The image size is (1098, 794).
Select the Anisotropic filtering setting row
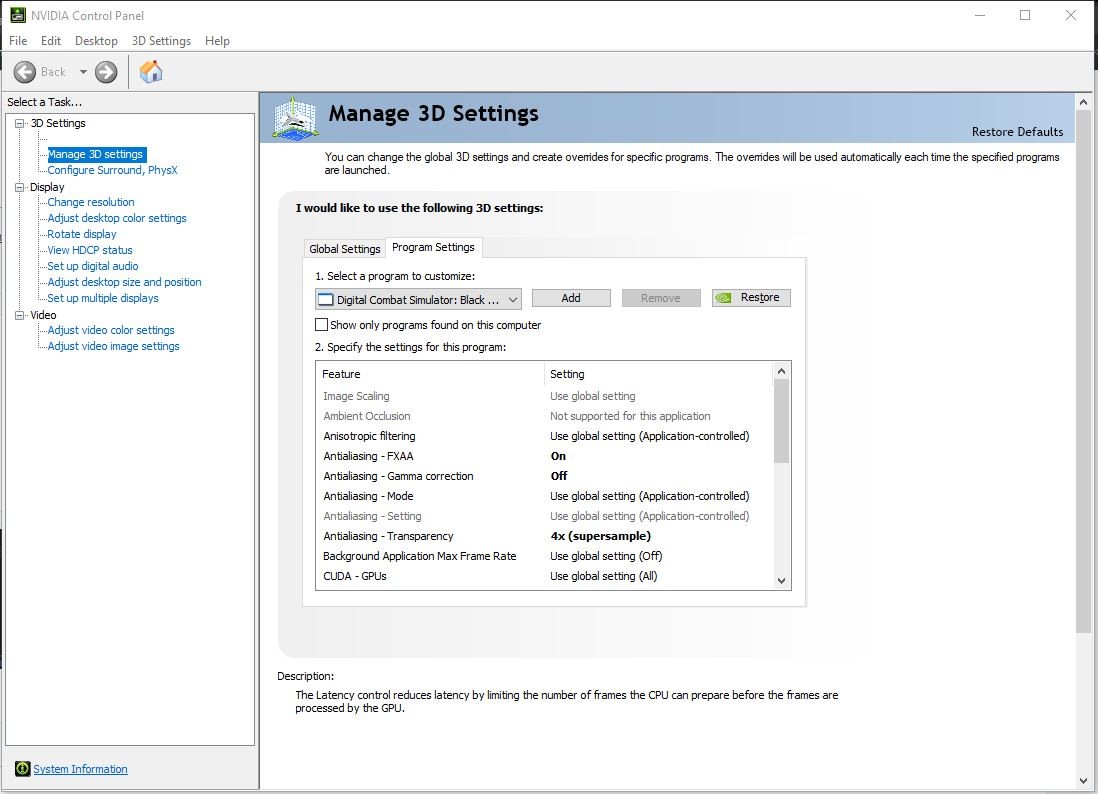tap(545, 436)
